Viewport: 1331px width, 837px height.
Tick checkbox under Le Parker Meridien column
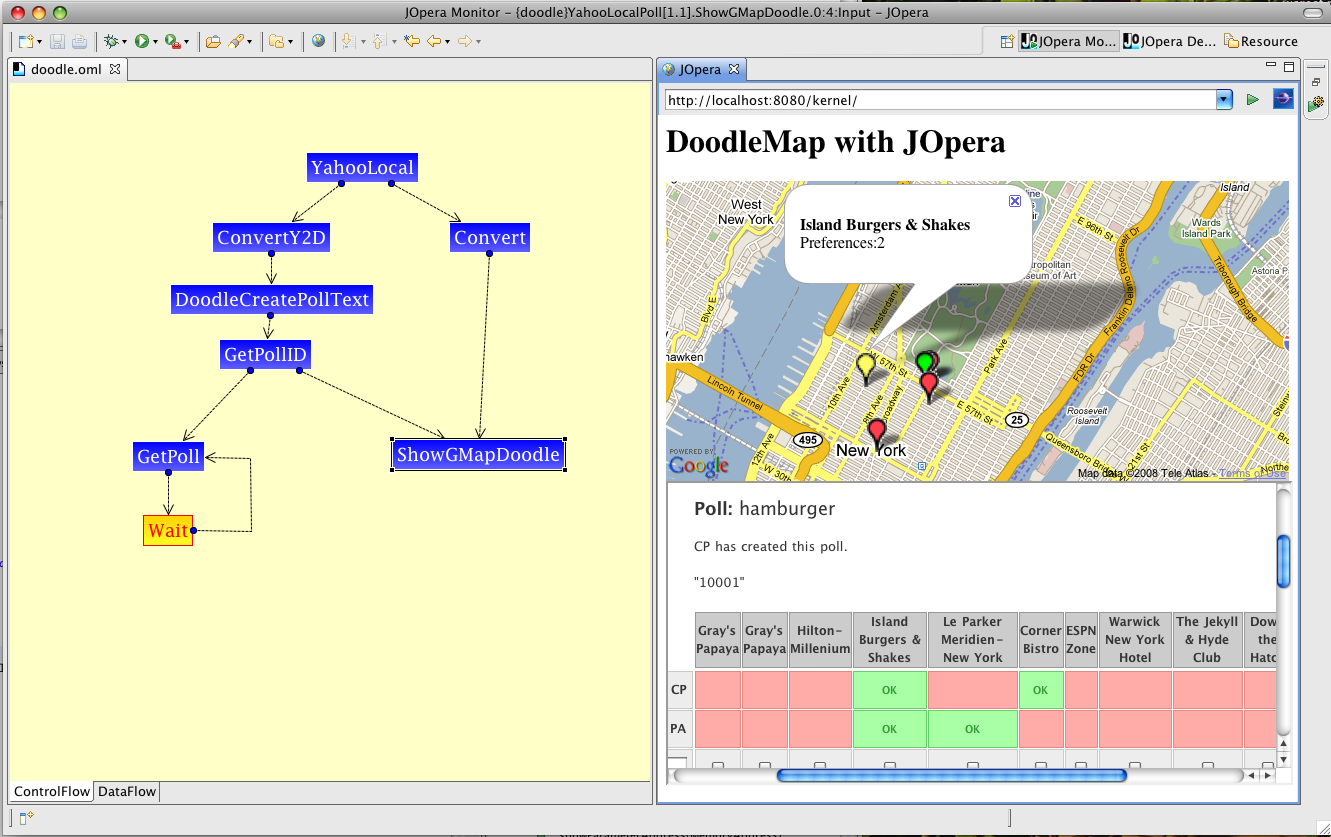click(x=972, y=766)
